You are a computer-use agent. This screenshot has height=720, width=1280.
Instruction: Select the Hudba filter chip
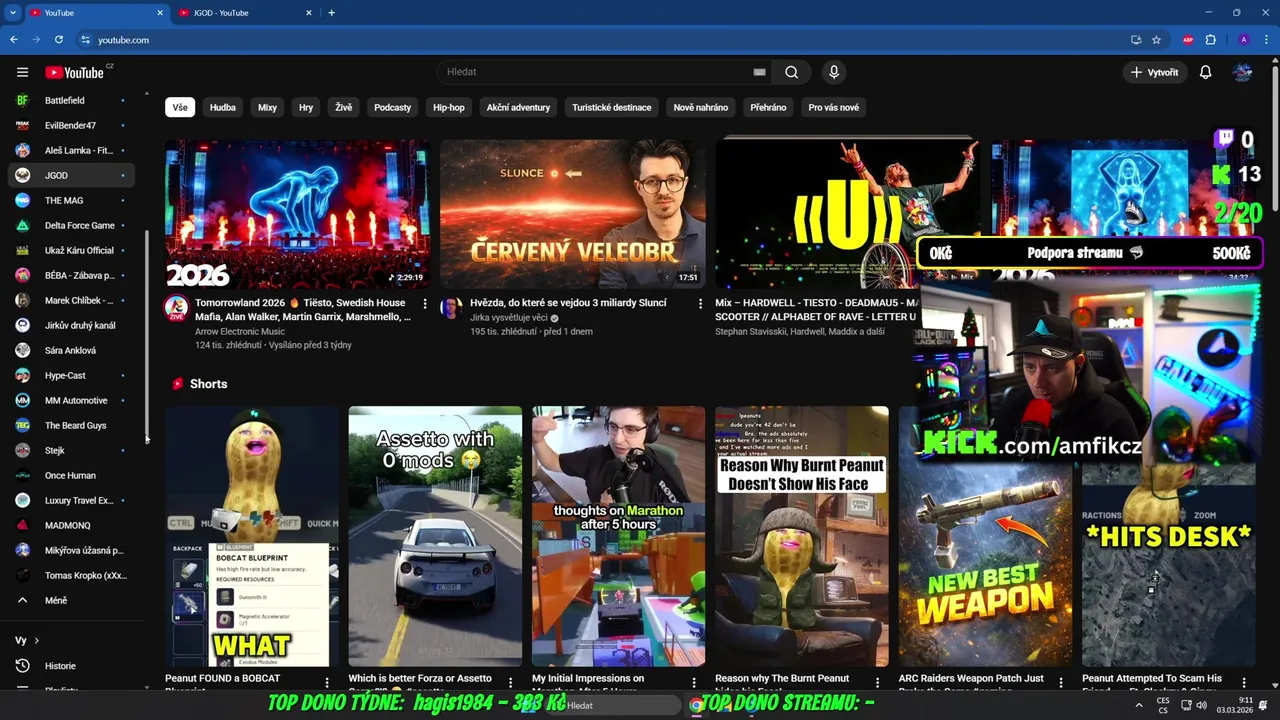coord(223,107)
